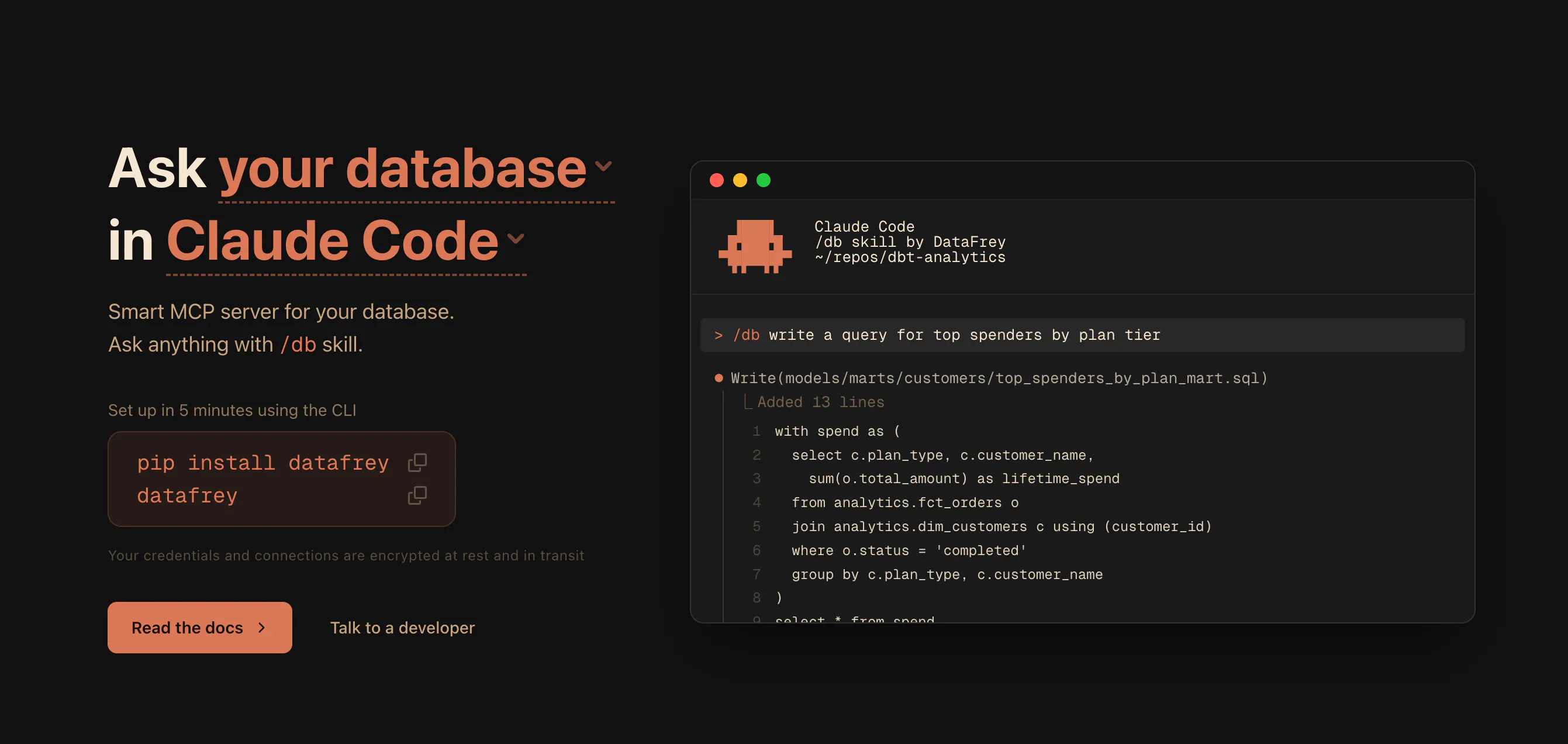Open 'Talk to a developer' link
The width and height of the screenshot is (1568, 744).
pyautogui.click(x=402, y=628)
